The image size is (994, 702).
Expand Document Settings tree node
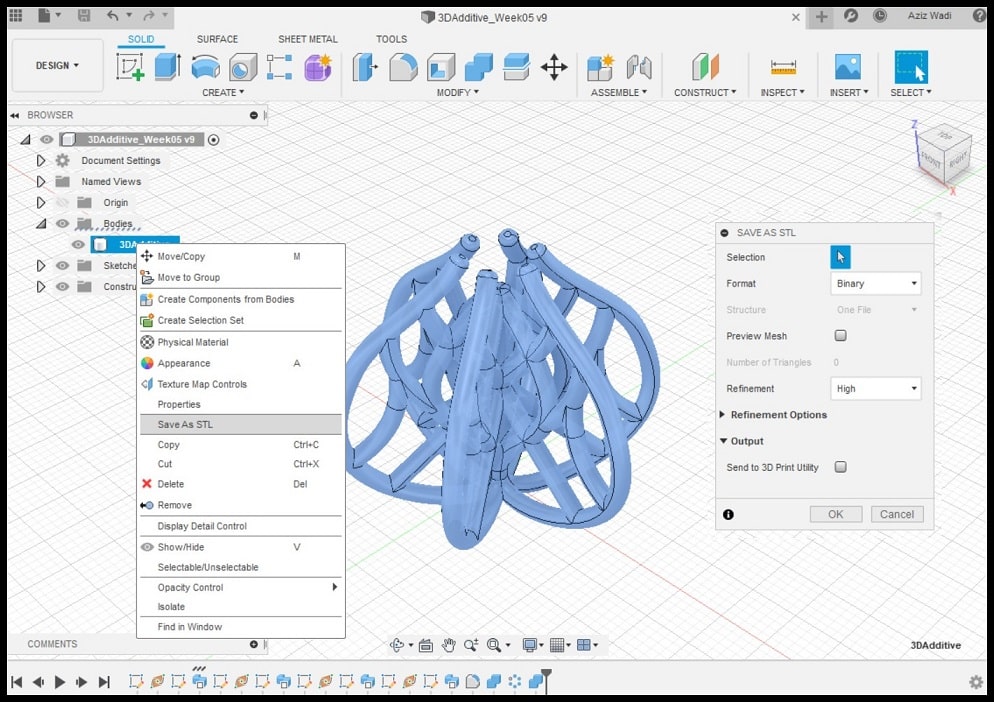(41, 160)
